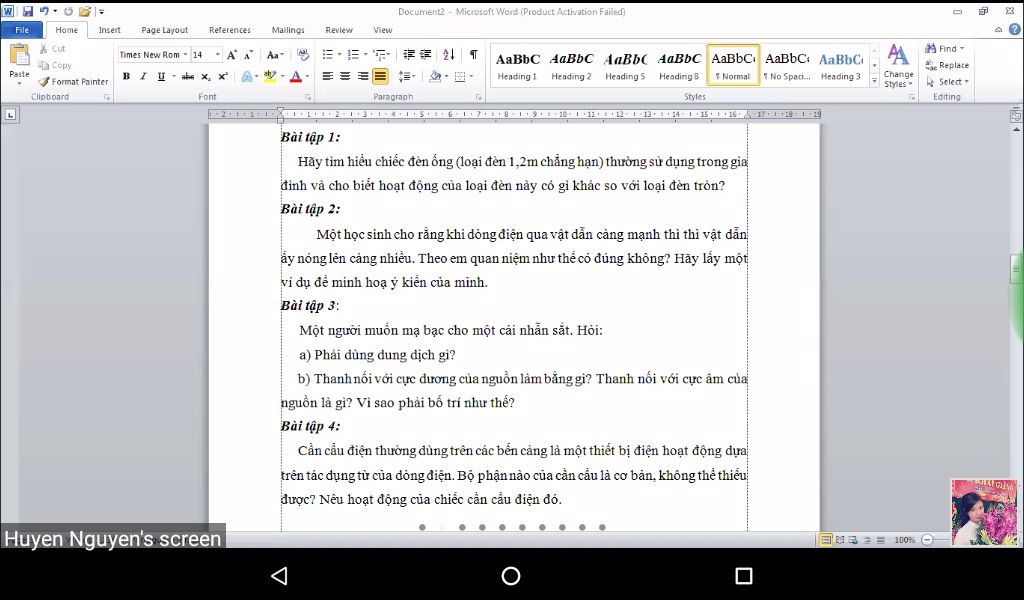The image size is (1024, 600).
Task: Switch to the References tab
Action: [229, 30]
